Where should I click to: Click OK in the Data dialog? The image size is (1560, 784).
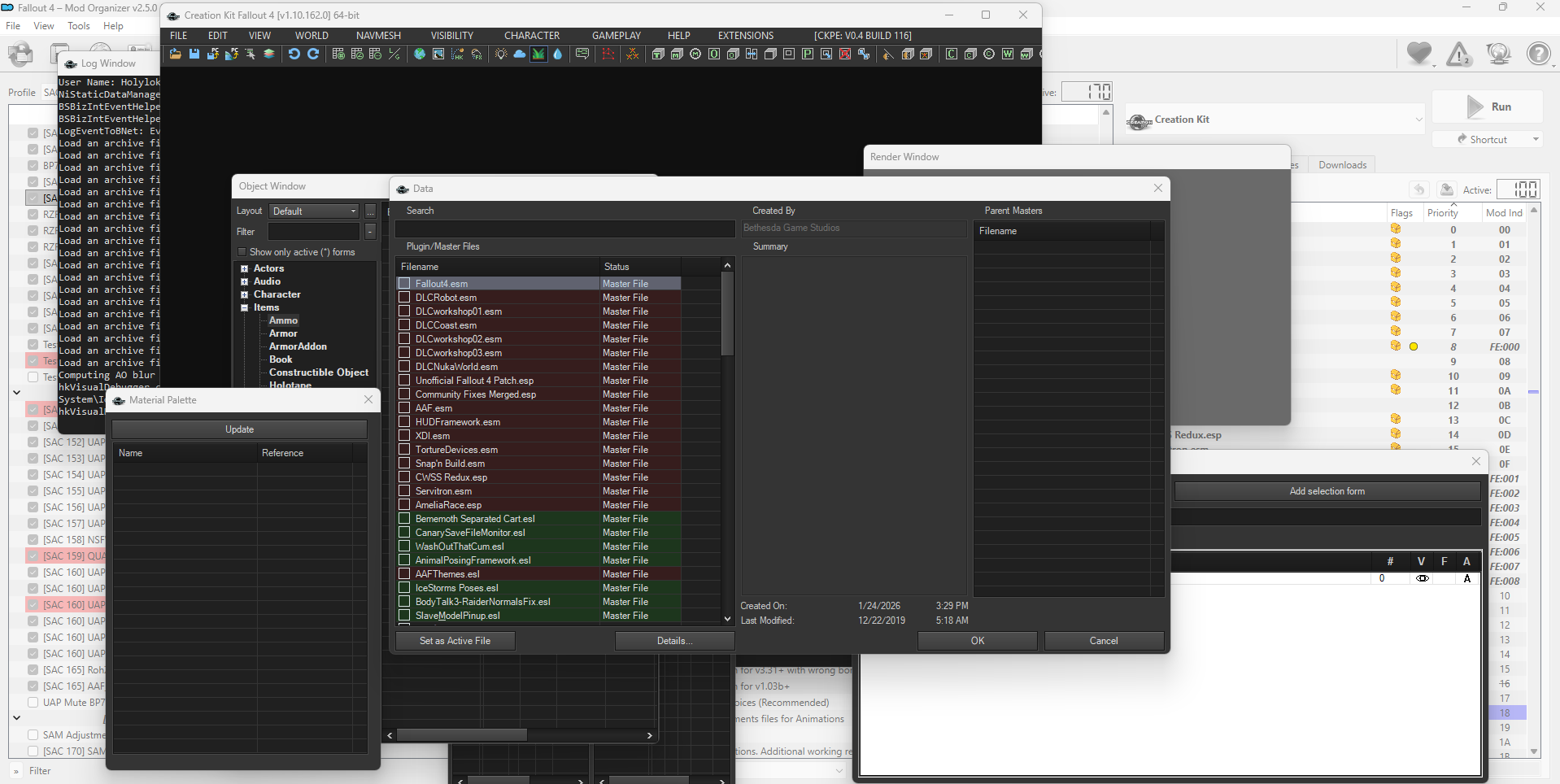[x=978, y=641]
